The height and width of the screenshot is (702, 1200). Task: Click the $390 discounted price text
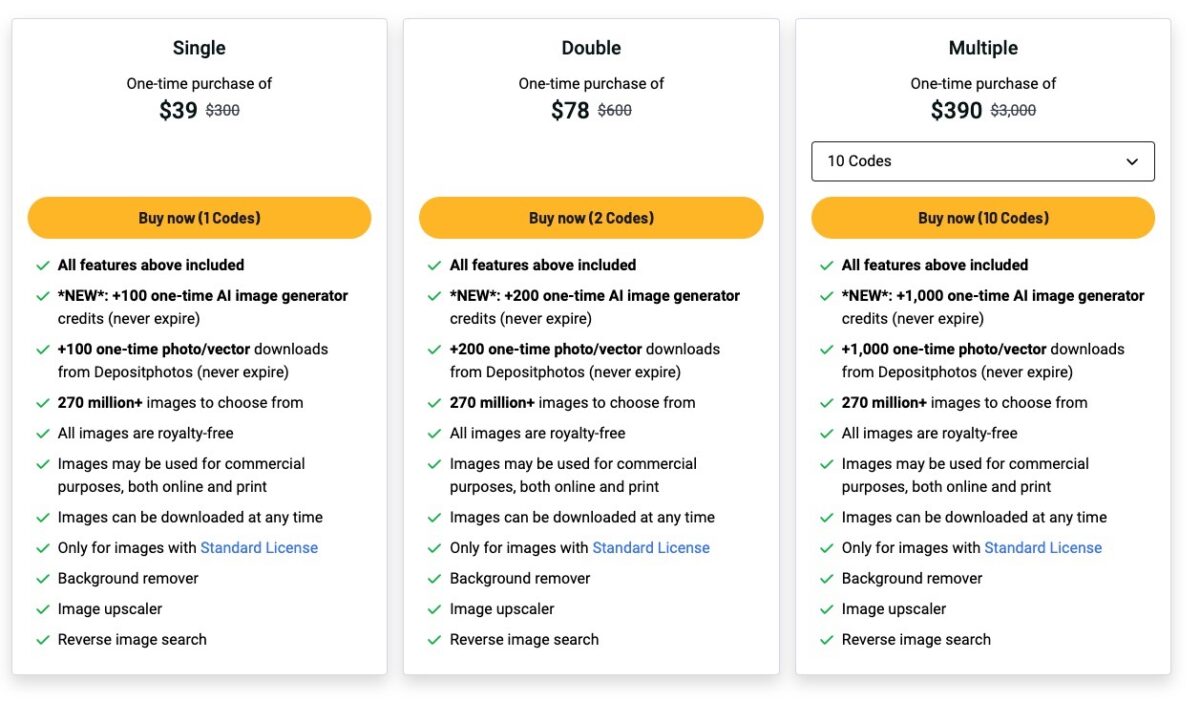click(957, 110)
